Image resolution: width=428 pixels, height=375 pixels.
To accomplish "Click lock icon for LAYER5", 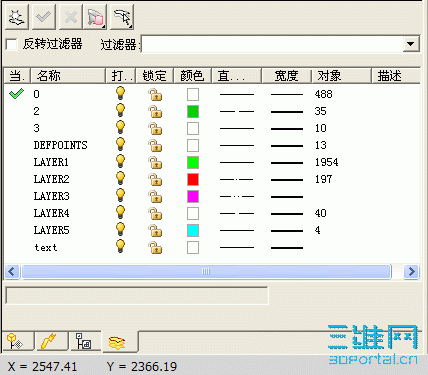I will tap(155, 230).
